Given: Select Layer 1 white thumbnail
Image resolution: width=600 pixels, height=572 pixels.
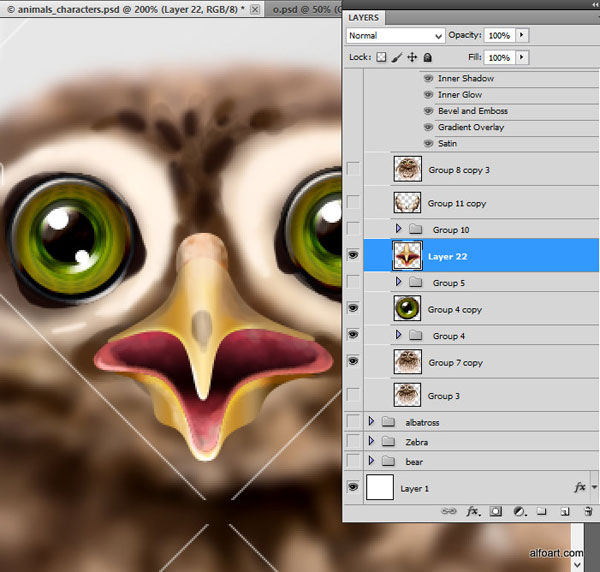Looking at the screenshot, I should click(380, 487).
